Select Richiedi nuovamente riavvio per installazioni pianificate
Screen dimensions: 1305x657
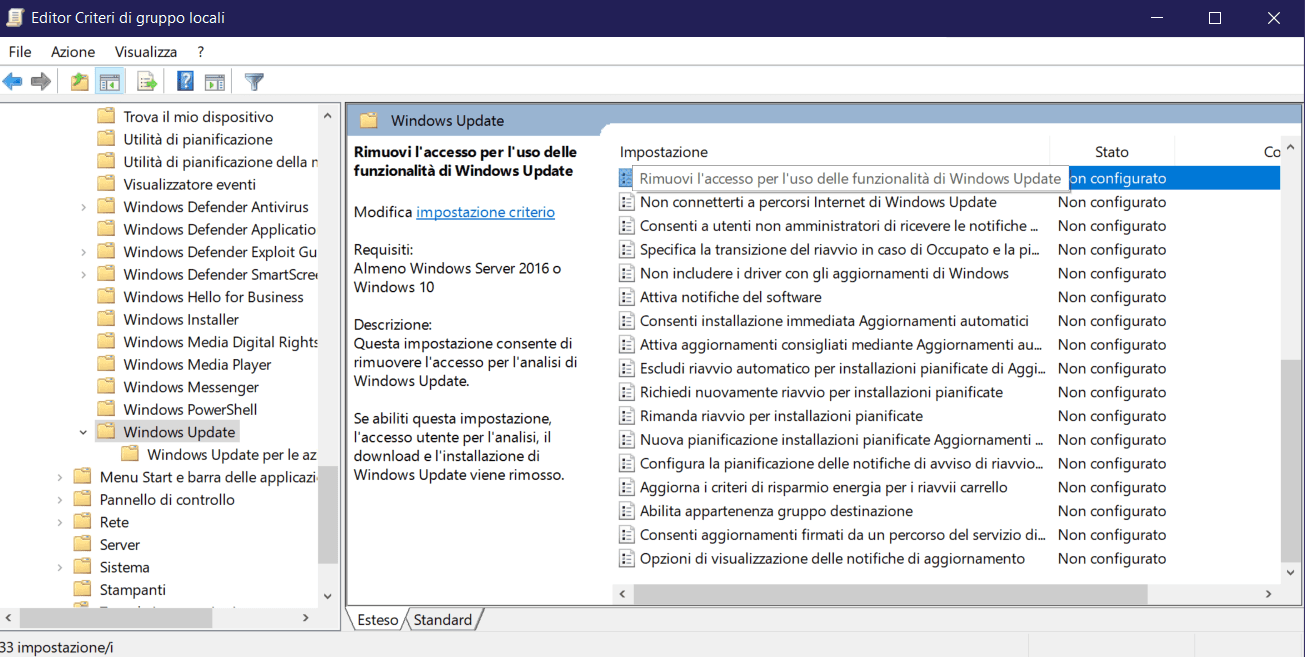point(821,392)
